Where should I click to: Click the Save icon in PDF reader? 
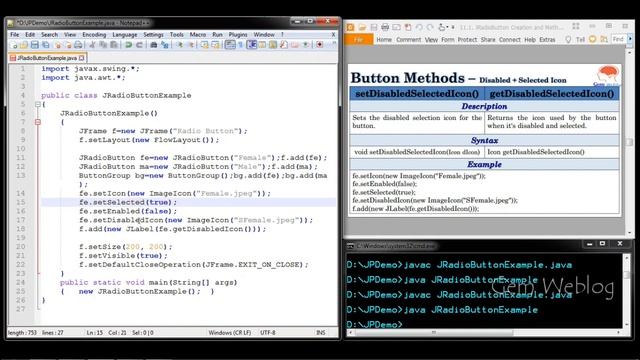tap(374, 27)
